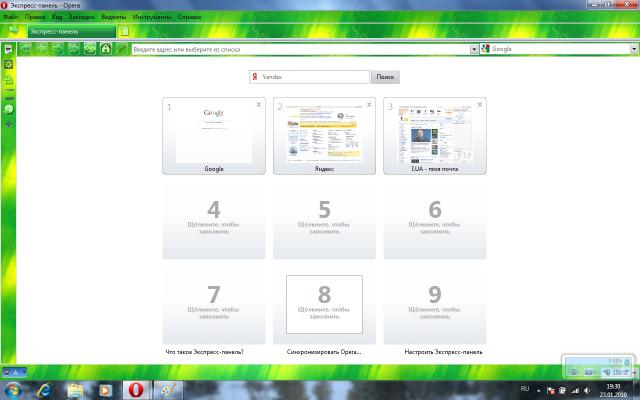Image resolution: width=640 pixels, height=400 pixels.
Task: Focus the address bar field
Action: click(300, 49)
